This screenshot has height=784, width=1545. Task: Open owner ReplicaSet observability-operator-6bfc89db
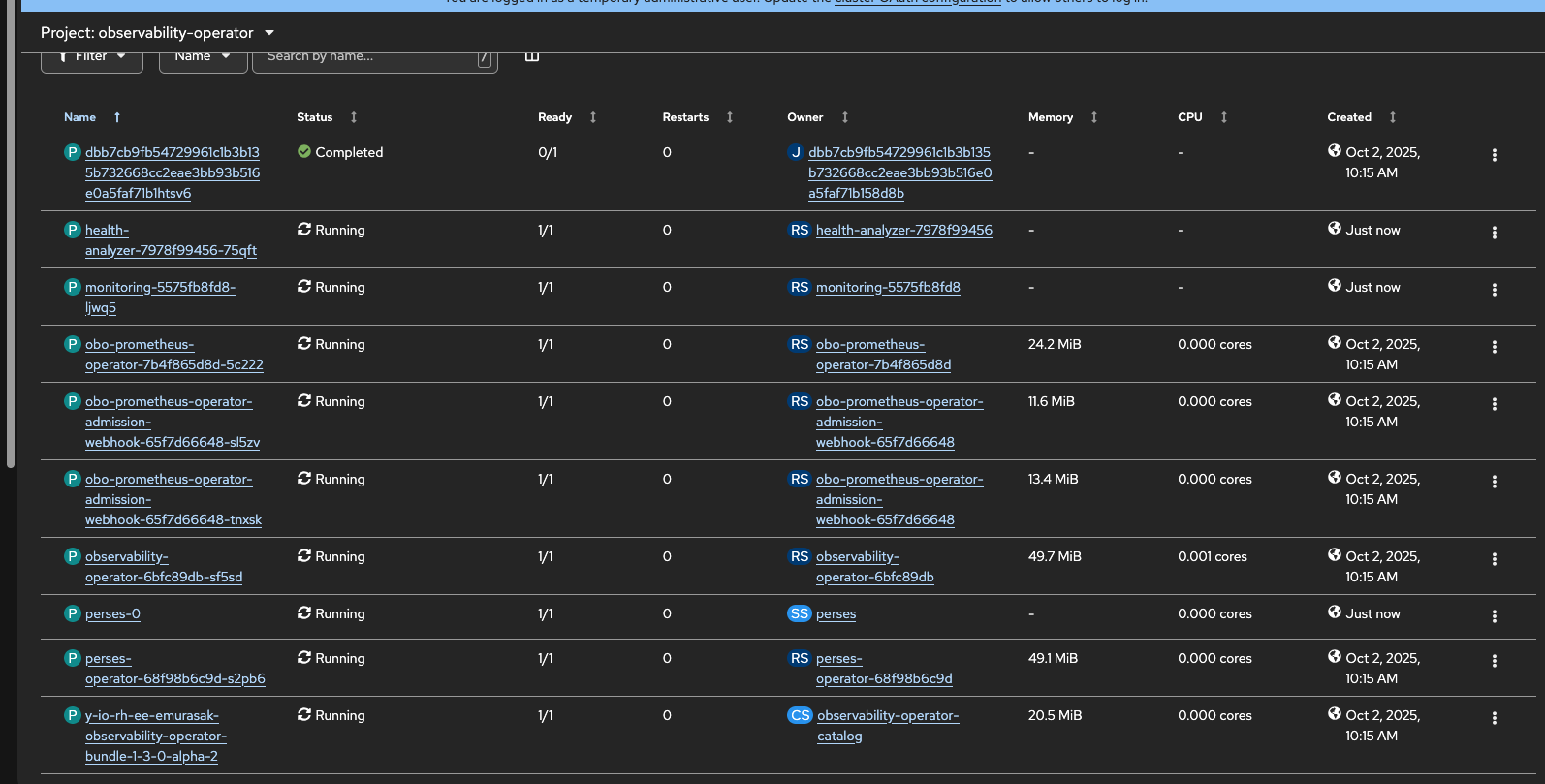tap(875, 567)
